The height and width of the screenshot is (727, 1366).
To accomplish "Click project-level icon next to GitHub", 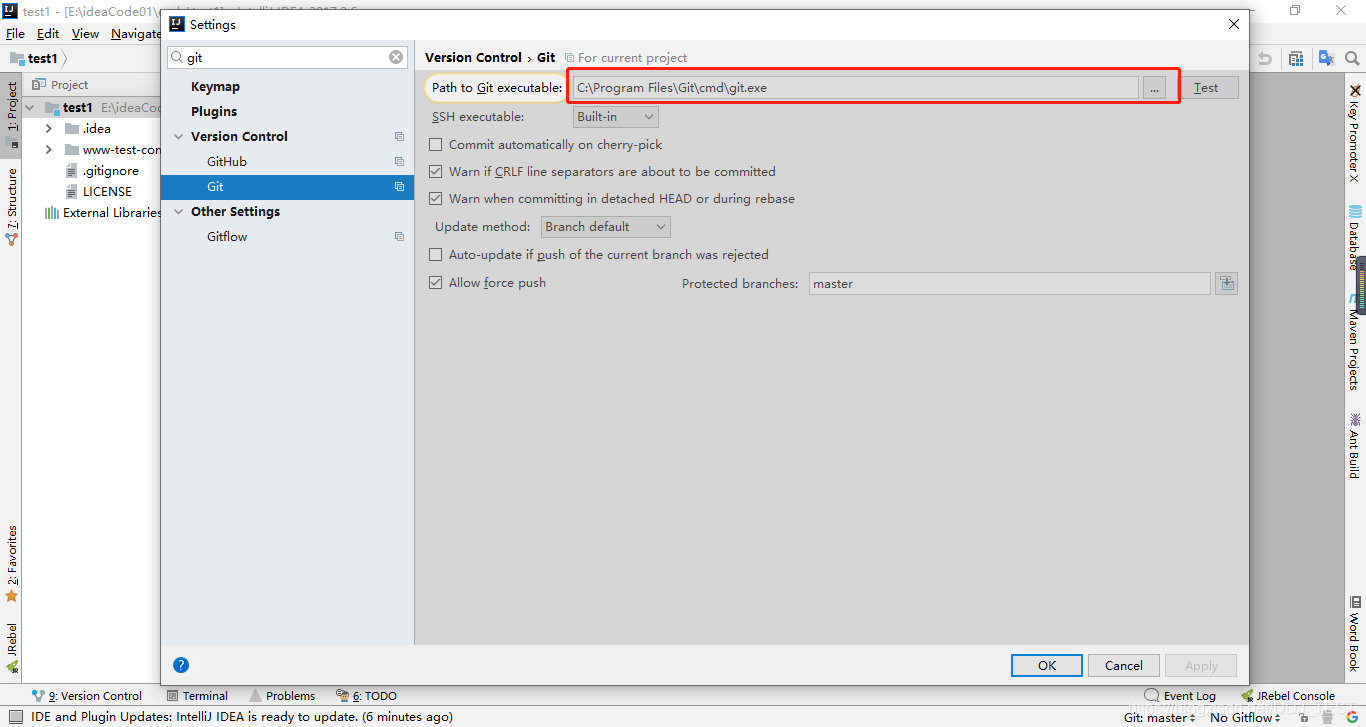I will click(x=399, y=162).
